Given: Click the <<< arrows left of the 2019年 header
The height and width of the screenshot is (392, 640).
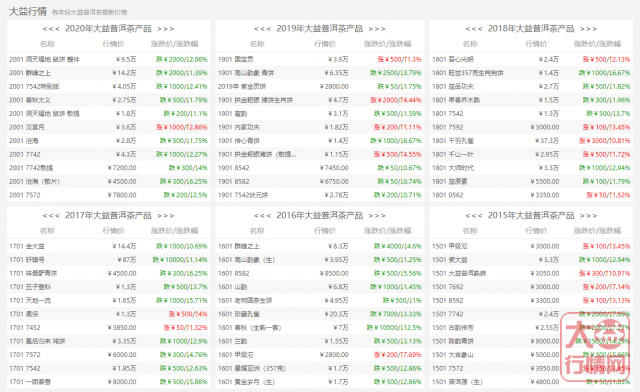Looking at the screenshot, I should [262, 29].
